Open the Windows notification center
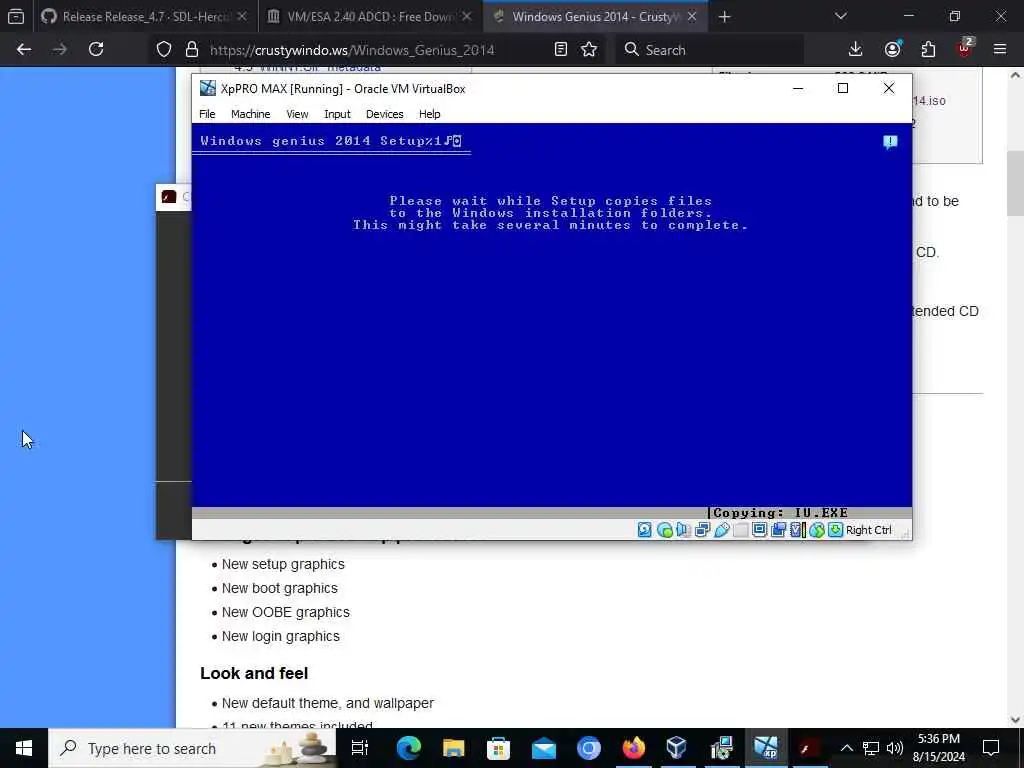Image resolution: width=1024 pixels, height=768 pixels. 991,748
